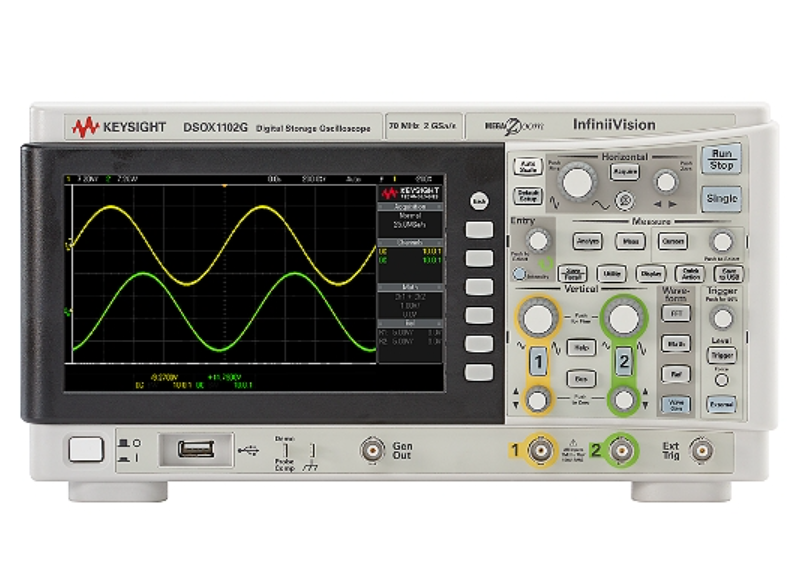This screenshot has height=575, width=796.
Task: Click the horizontal position knob
Action: point(666,182)
